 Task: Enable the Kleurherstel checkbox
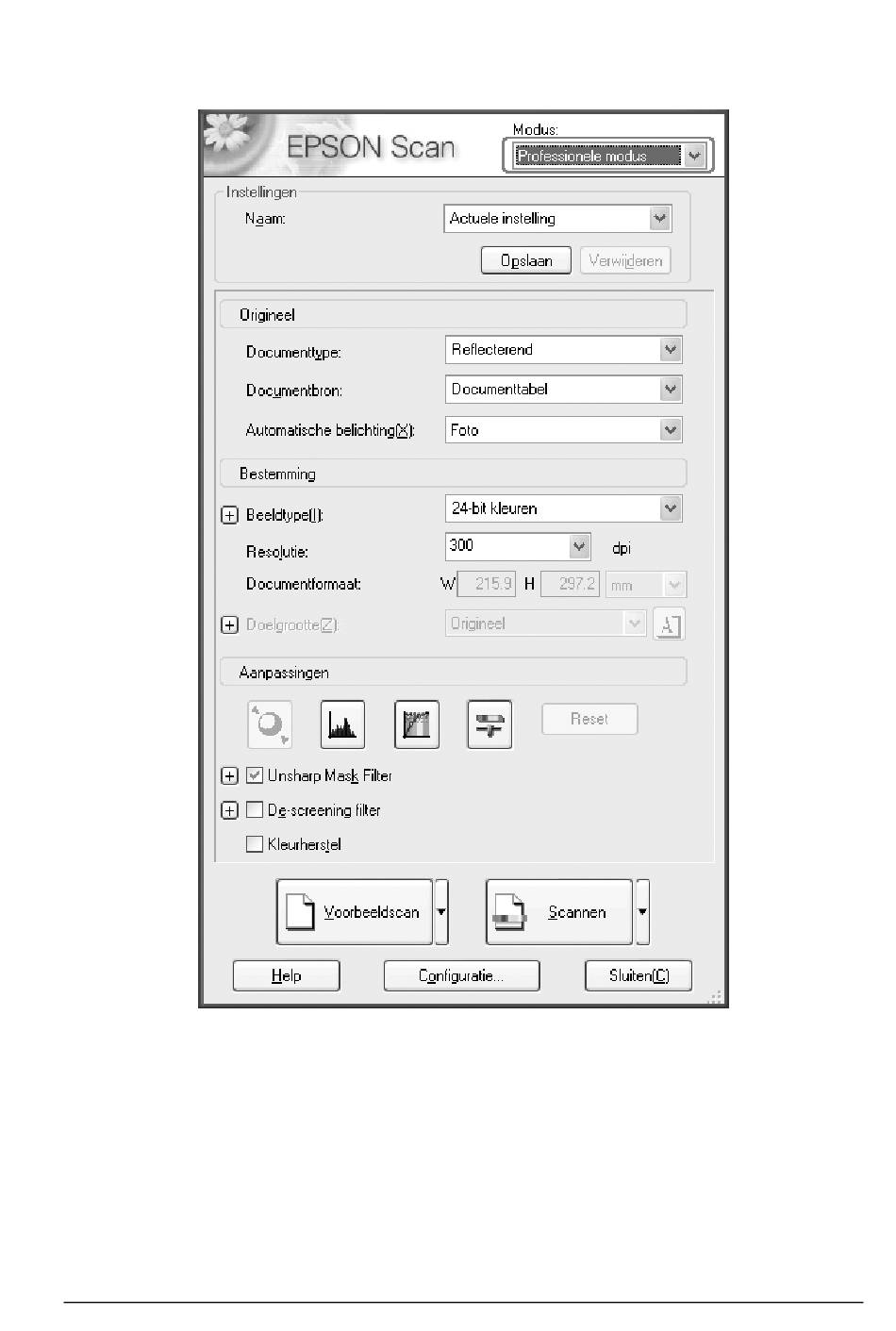255,844
